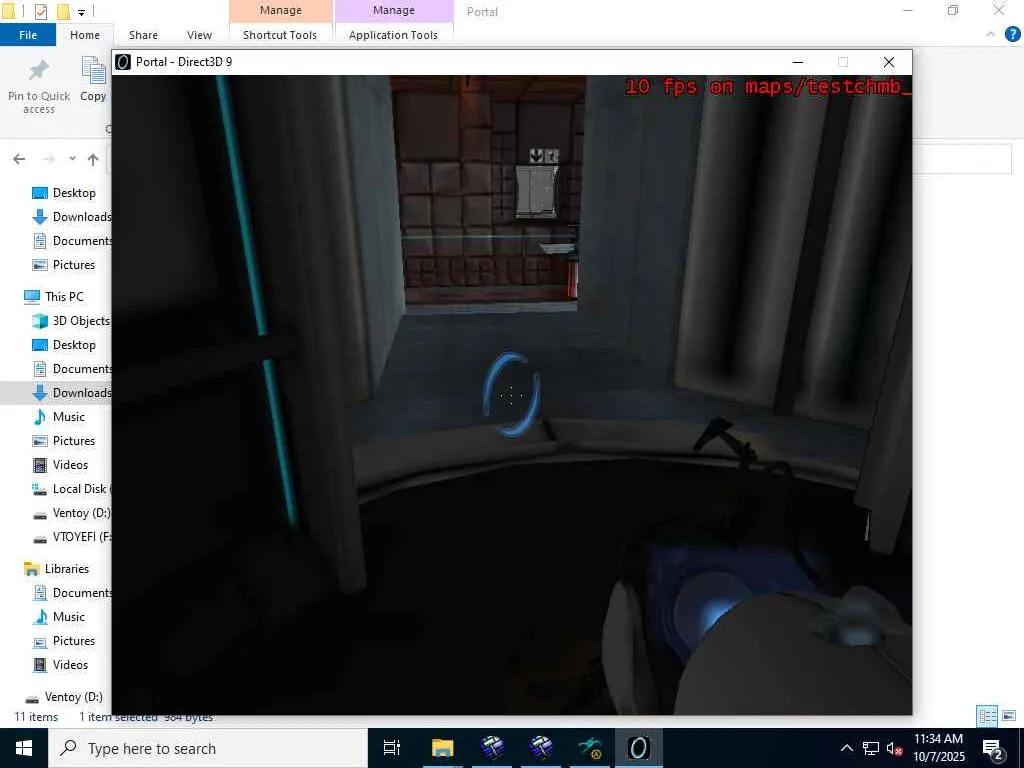Open network status tray icon
The height and width of the screenshot is (768, 1024).
coord(871,749)
